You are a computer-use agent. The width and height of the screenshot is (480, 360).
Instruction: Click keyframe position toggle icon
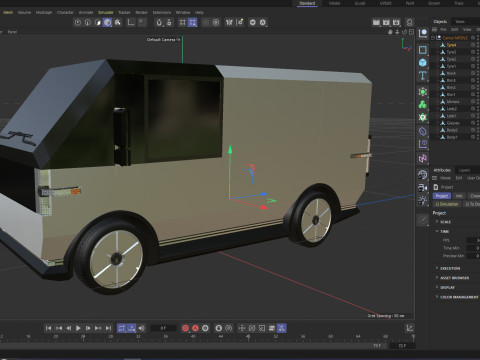(x=242, y=328)
